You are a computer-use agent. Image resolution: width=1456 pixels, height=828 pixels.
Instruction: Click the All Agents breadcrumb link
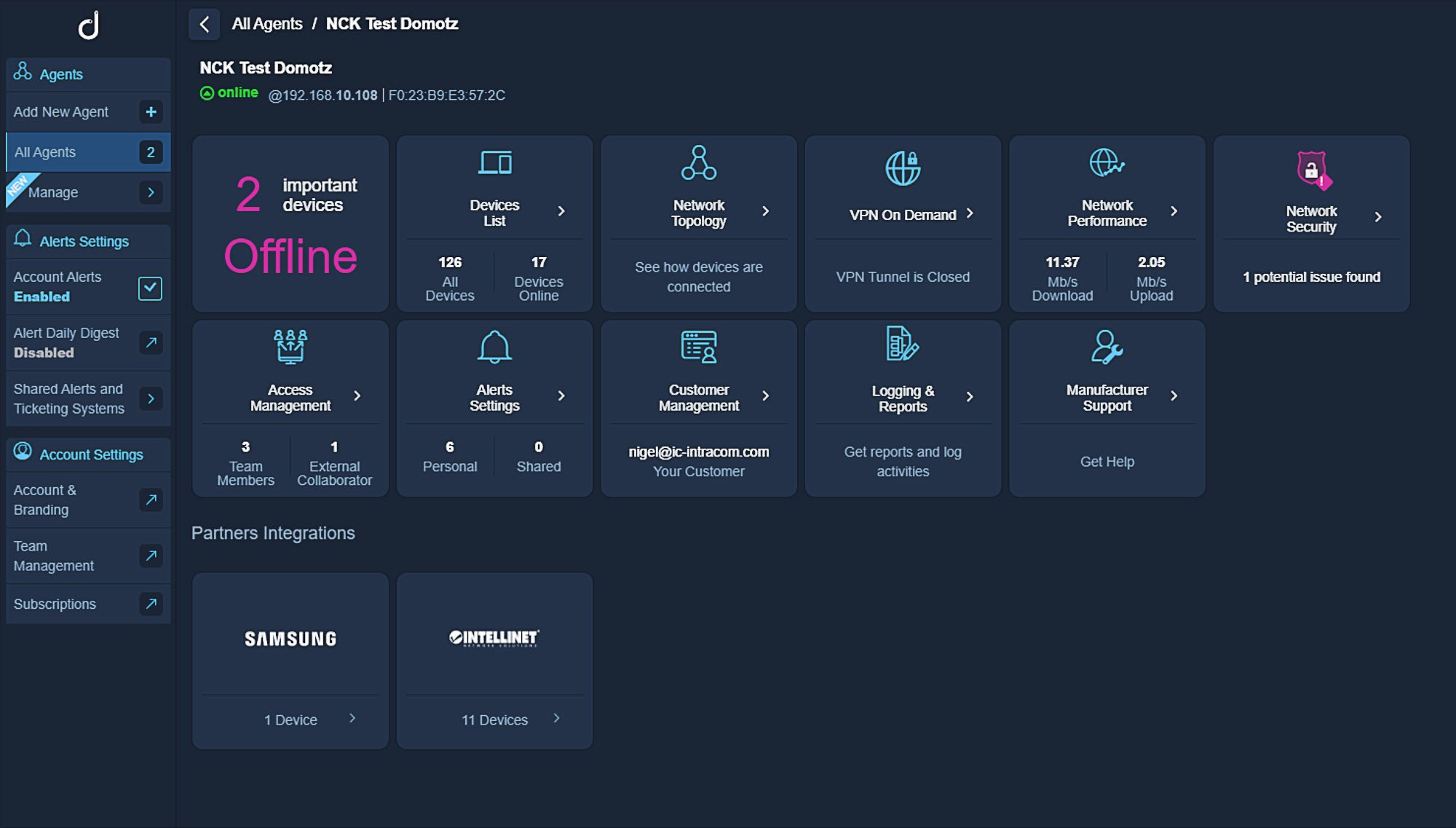[x=266, y=24]
